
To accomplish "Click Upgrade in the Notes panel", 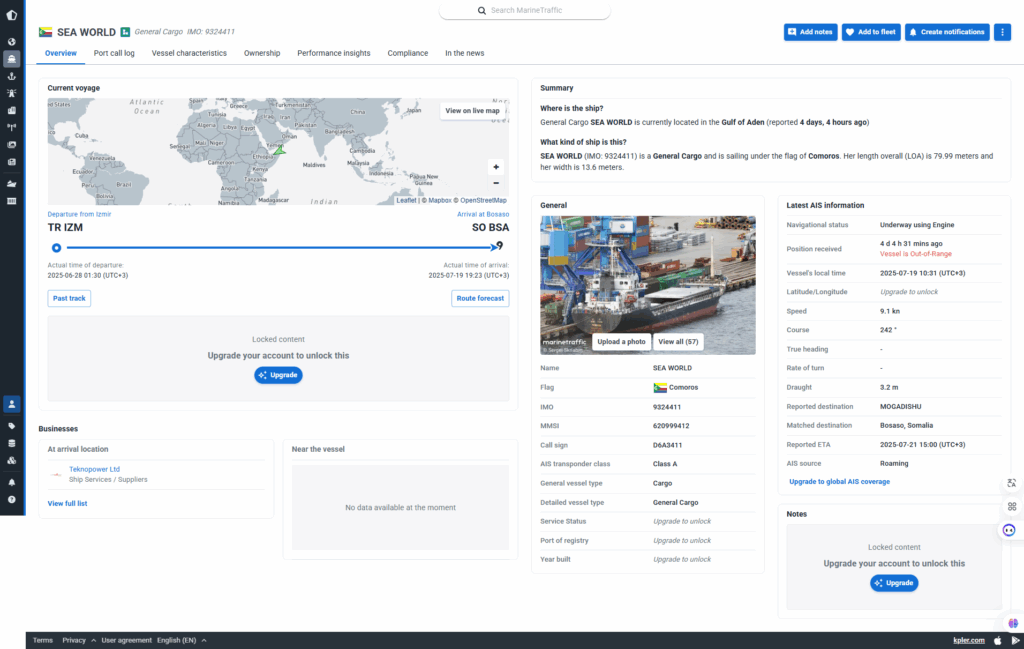I will coord(894,583).
